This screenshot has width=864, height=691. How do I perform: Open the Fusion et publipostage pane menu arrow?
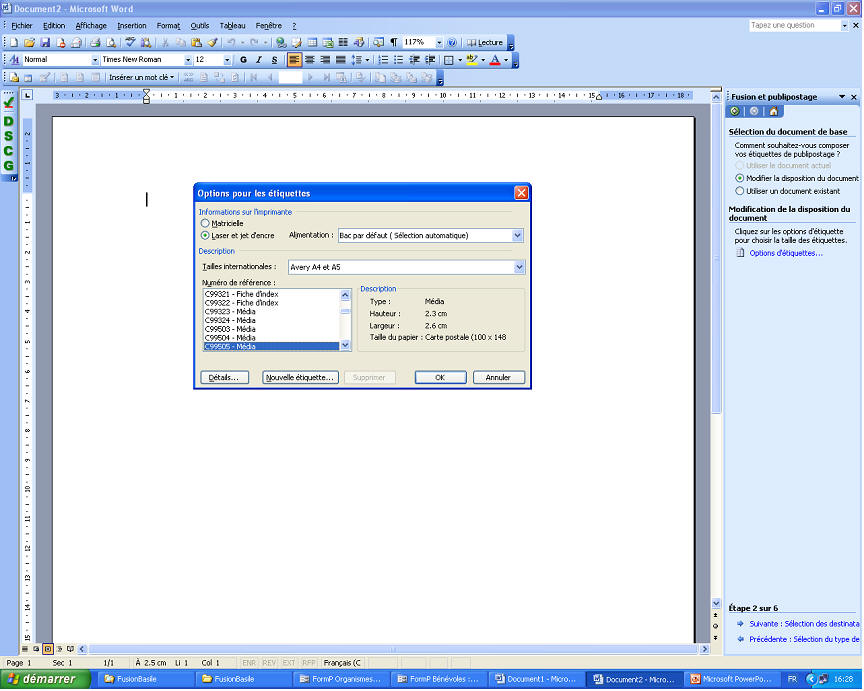click(842, 97)
